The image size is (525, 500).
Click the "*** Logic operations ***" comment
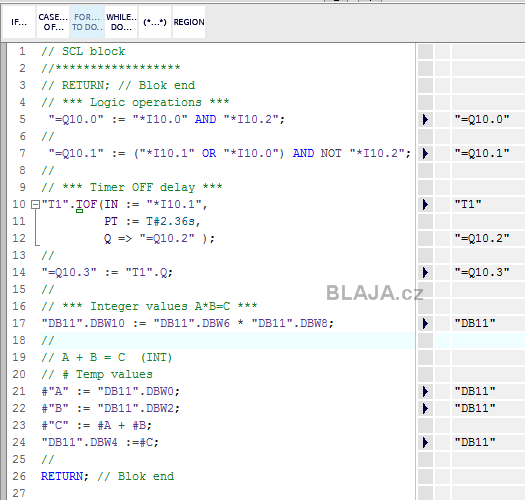[146, 102]
